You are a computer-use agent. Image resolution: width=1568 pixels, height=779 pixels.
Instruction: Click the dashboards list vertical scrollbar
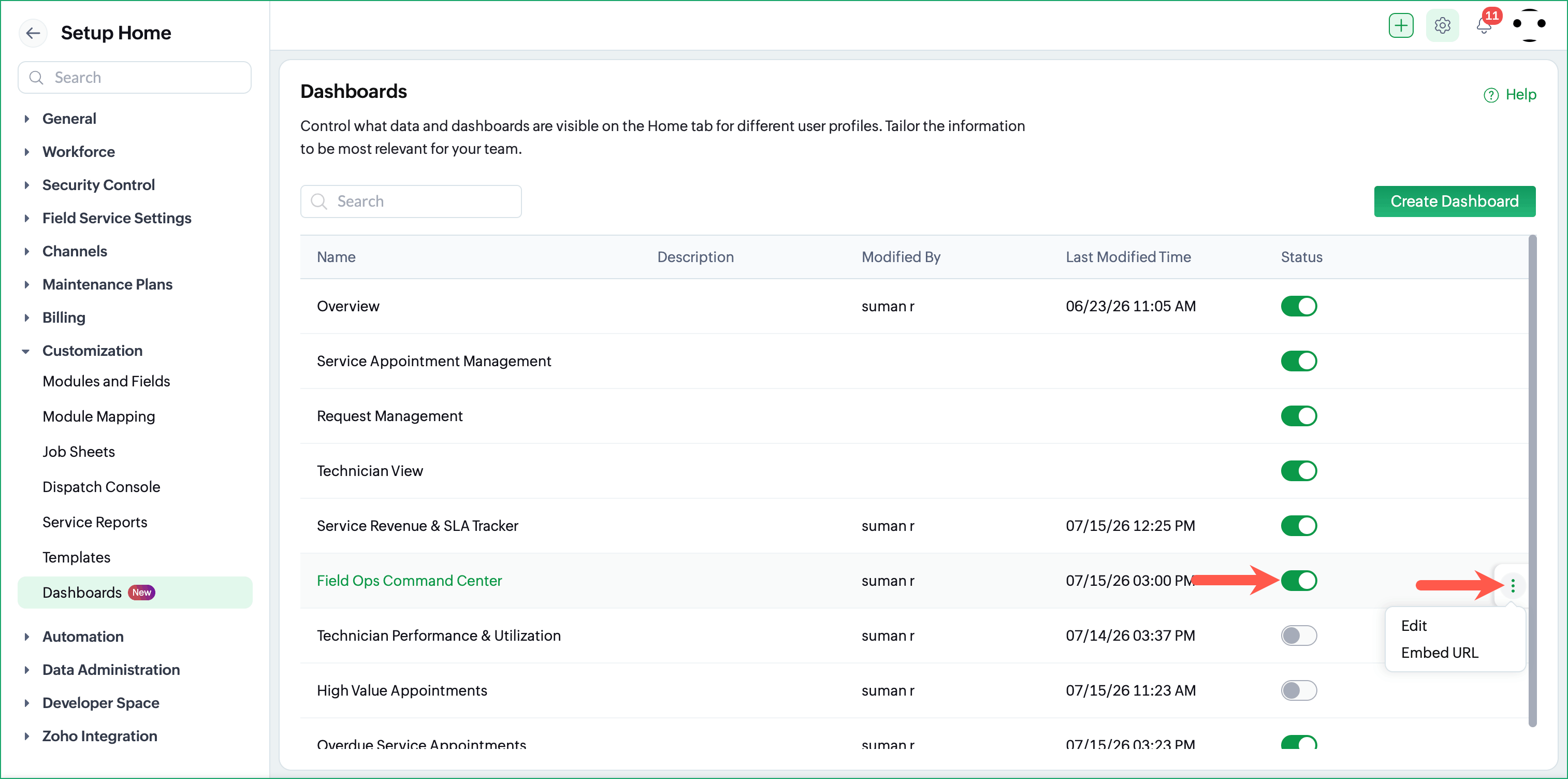[x=1532, y=481]
